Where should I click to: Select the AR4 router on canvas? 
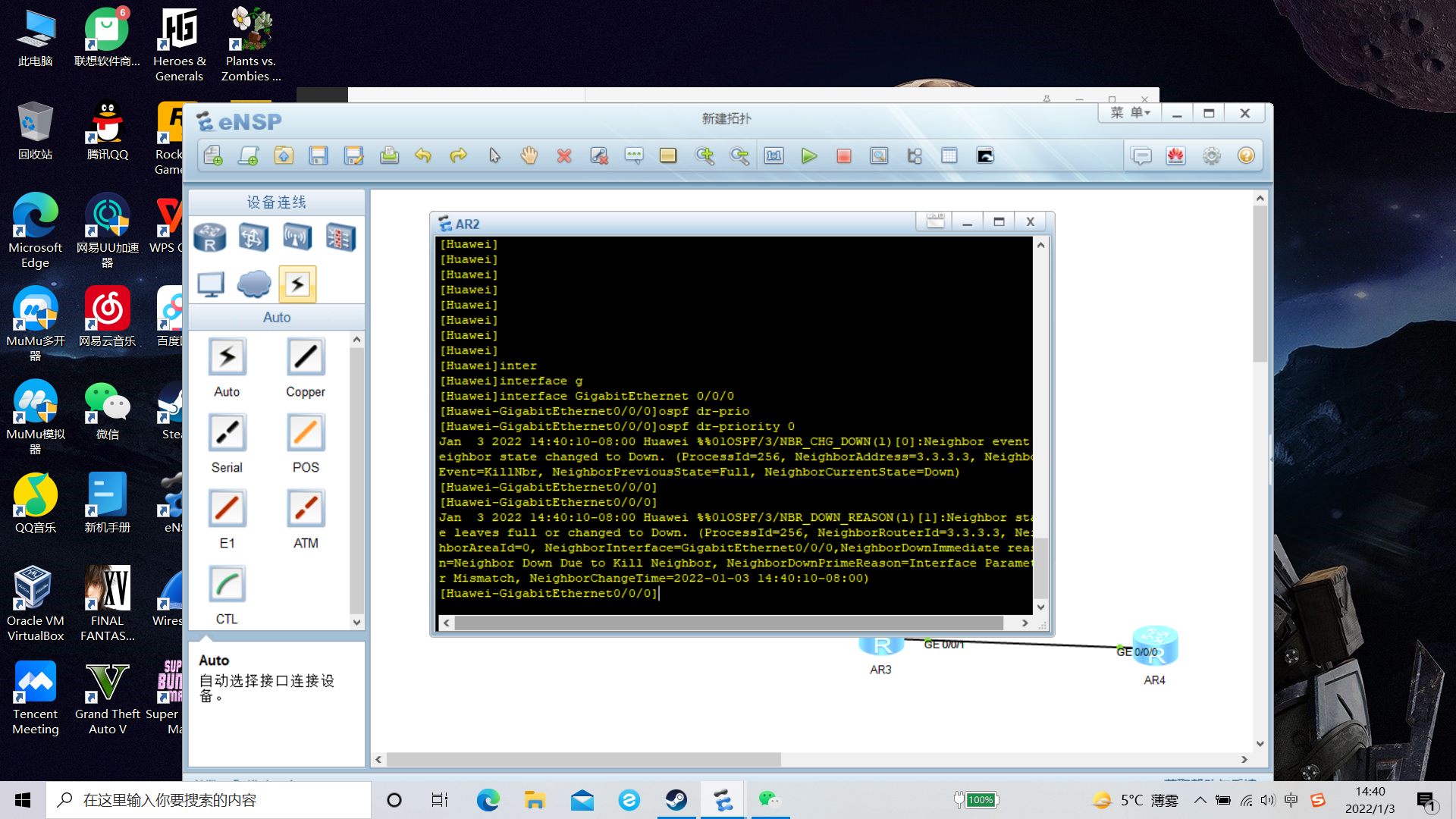click(1154, 647)
